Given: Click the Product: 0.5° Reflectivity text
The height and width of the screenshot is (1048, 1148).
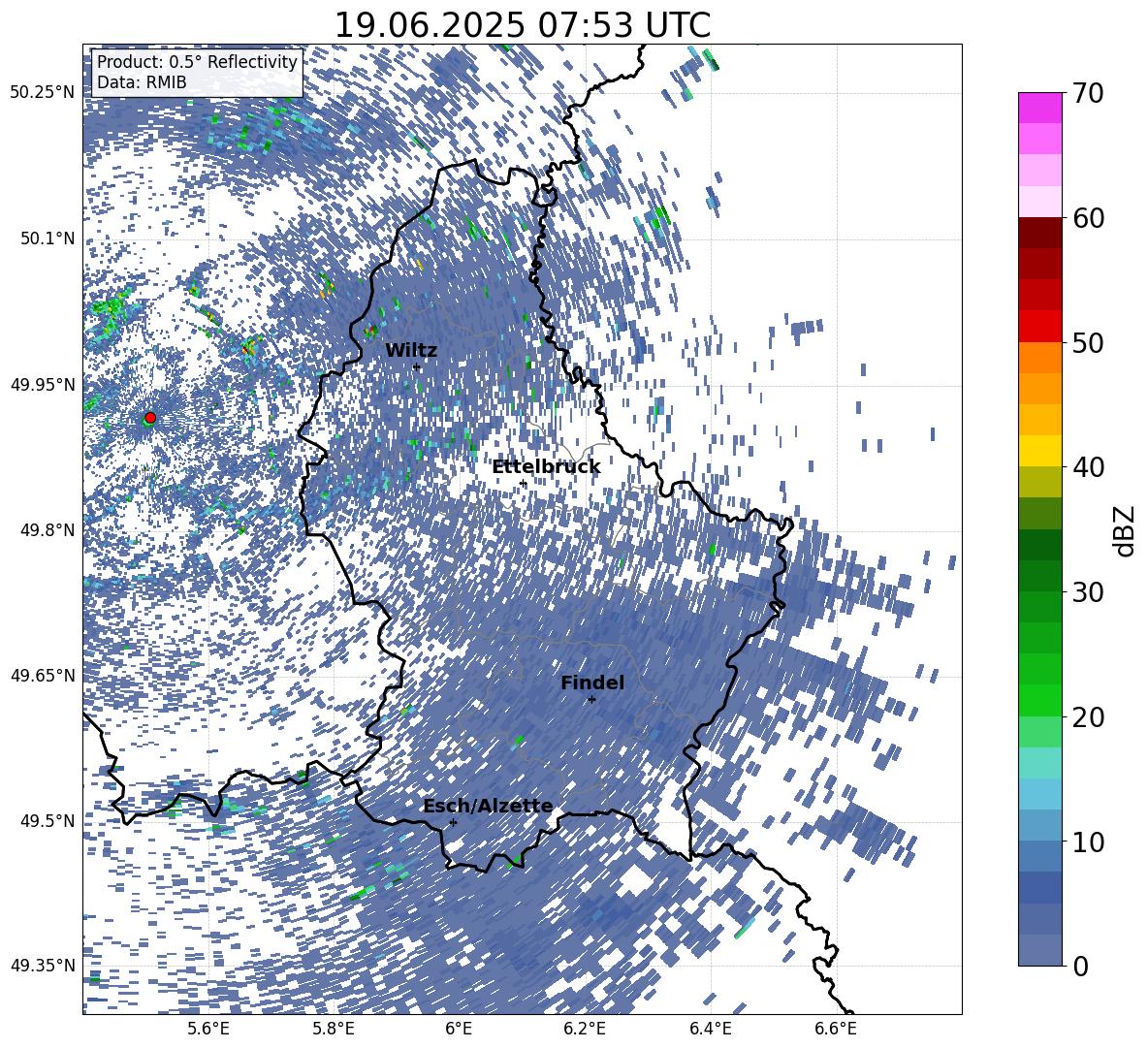Looking at the screenshot, I should click(x=197, y=62).
